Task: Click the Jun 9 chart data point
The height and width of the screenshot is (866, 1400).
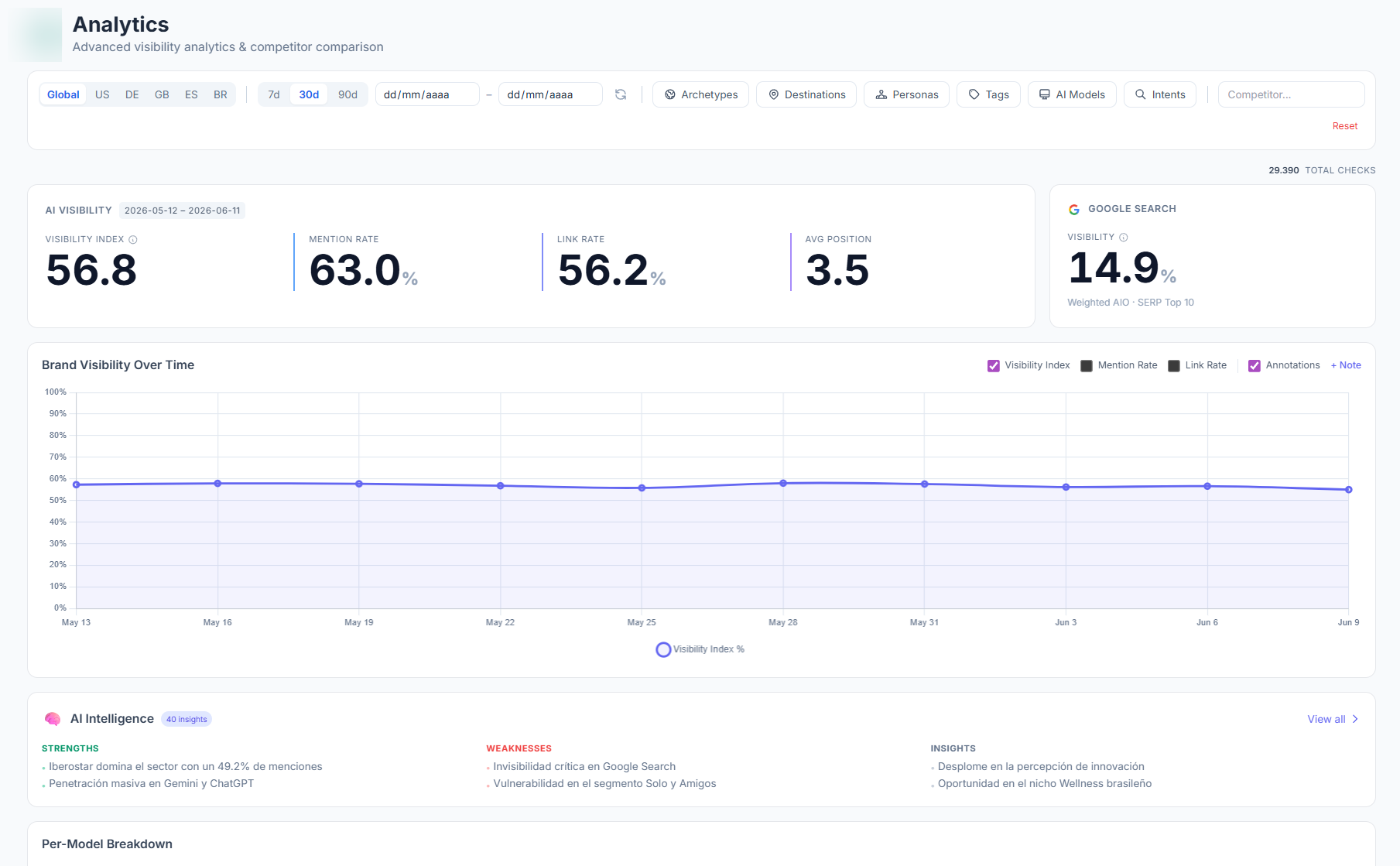Action: tap(1349, 489)
